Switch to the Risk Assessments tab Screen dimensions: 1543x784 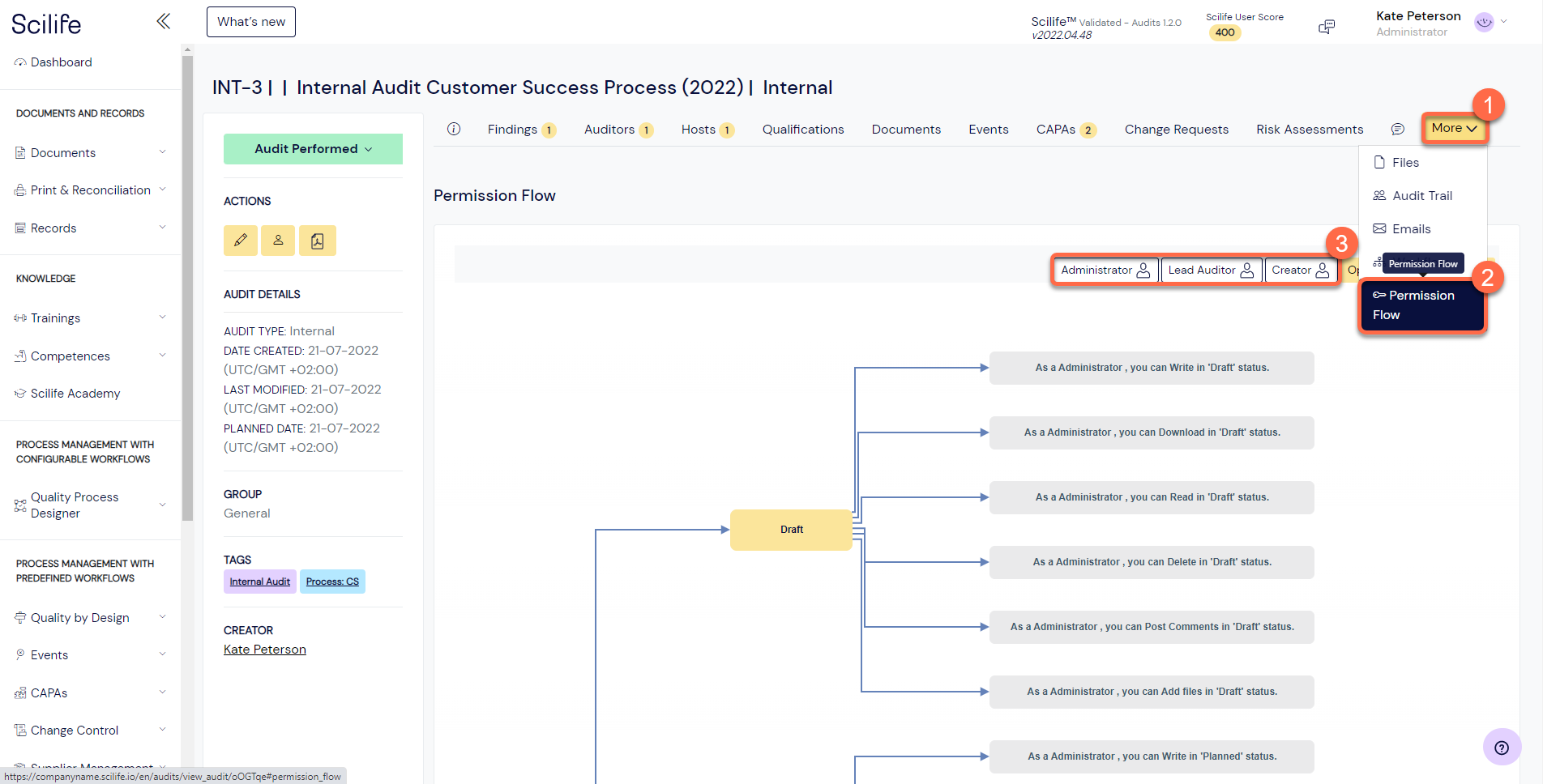point(1310,130)
